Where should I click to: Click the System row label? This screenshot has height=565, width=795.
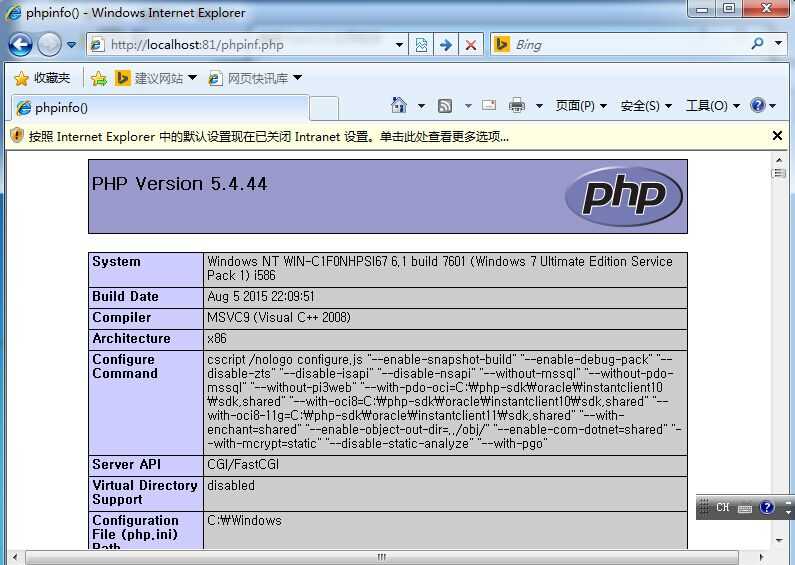coord(116,262)
